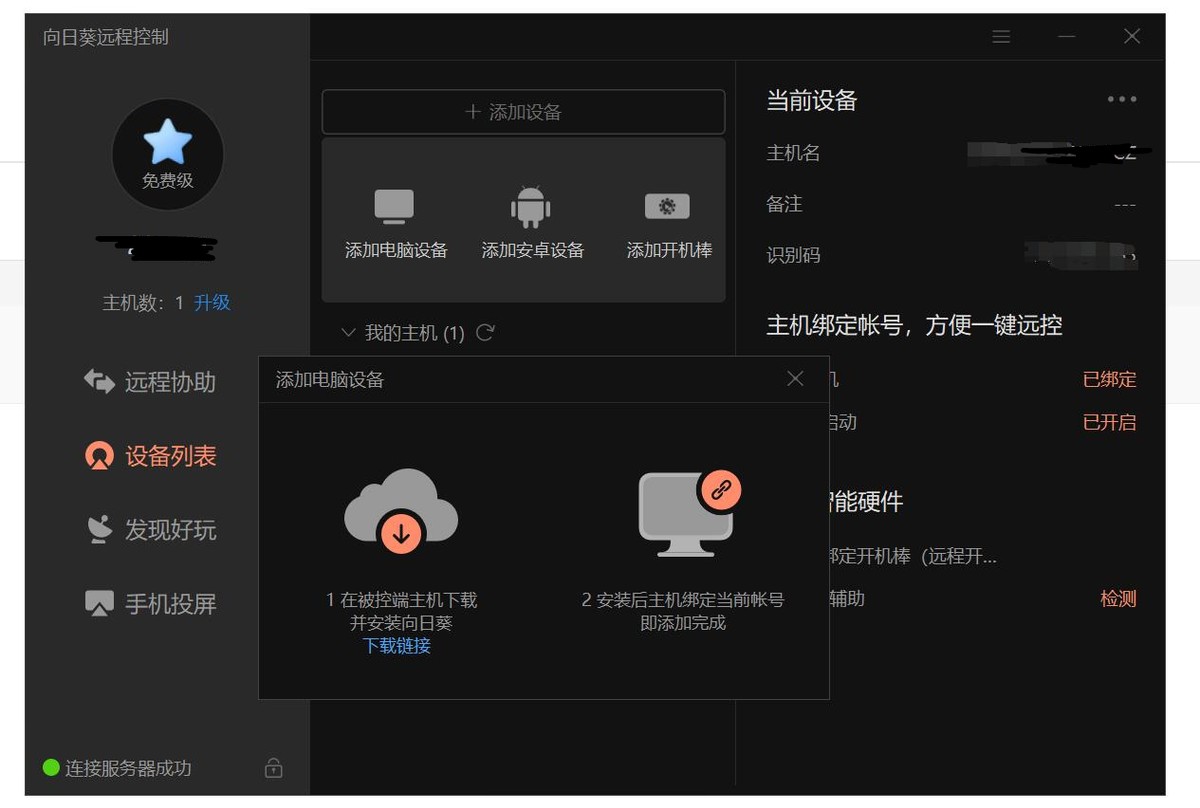The width and height of the screenshot is (1200, 808).
Task: Click the 远程协助 arrows icon
Action: point(99,381)
